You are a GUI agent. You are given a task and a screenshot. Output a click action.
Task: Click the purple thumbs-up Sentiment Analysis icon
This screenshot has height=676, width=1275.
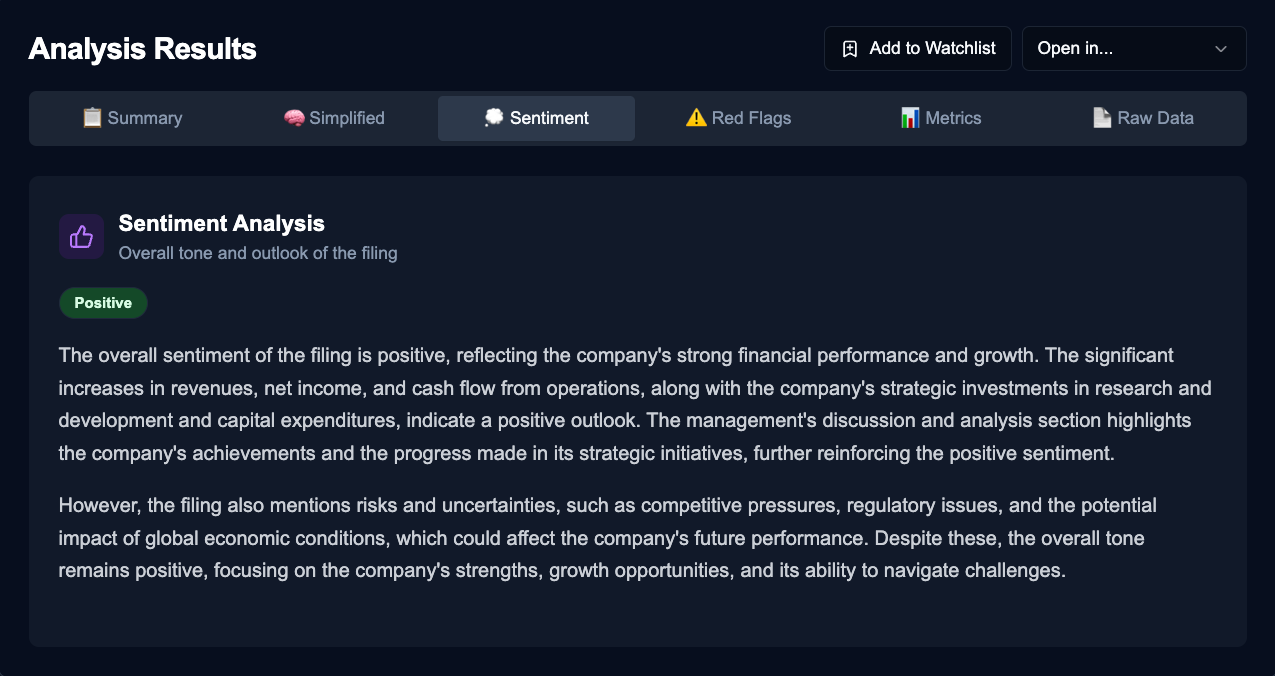tap(81, 236)
